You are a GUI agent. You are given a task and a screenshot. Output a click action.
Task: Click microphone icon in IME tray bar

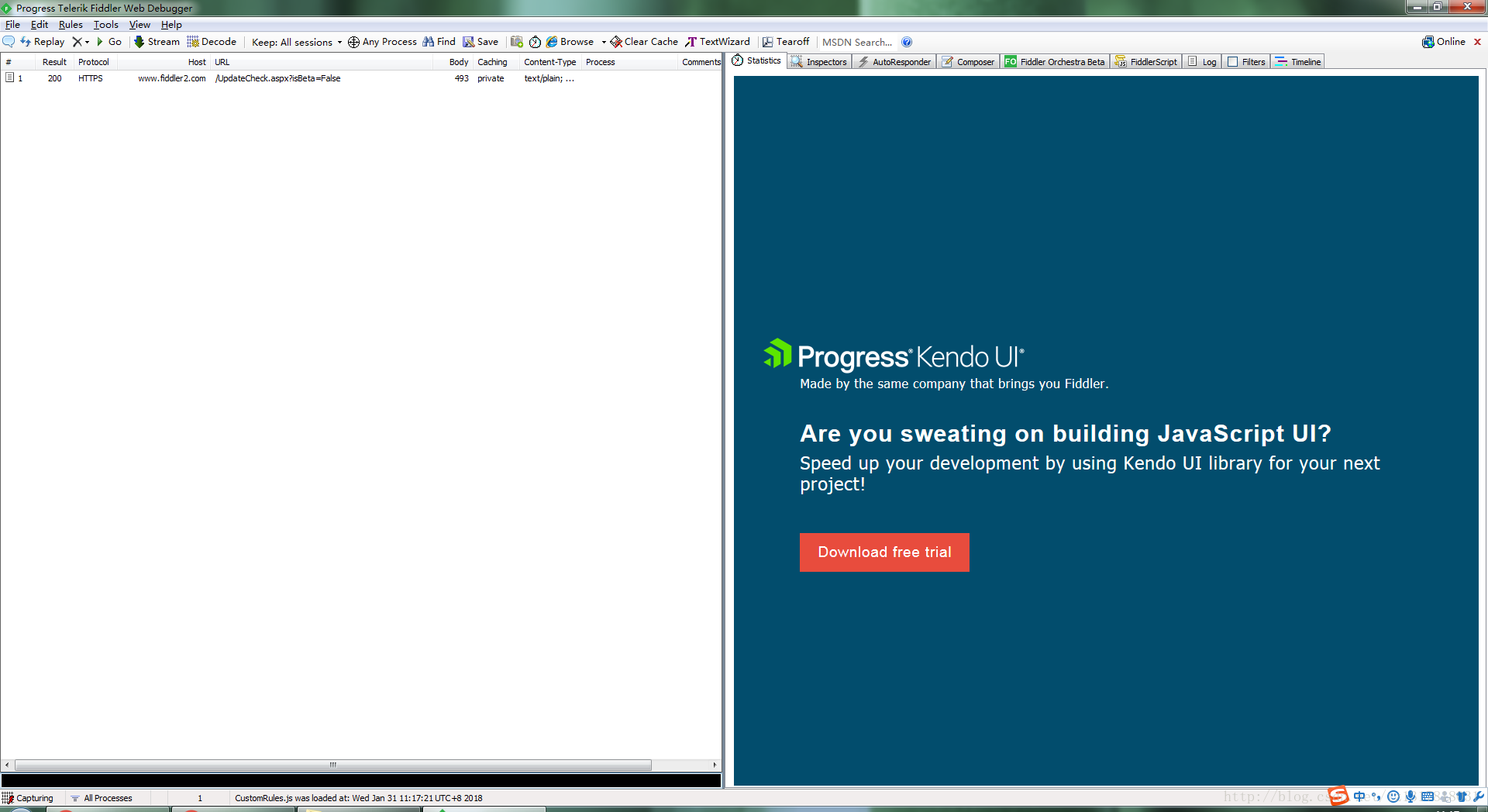(x=1410, y=797)
